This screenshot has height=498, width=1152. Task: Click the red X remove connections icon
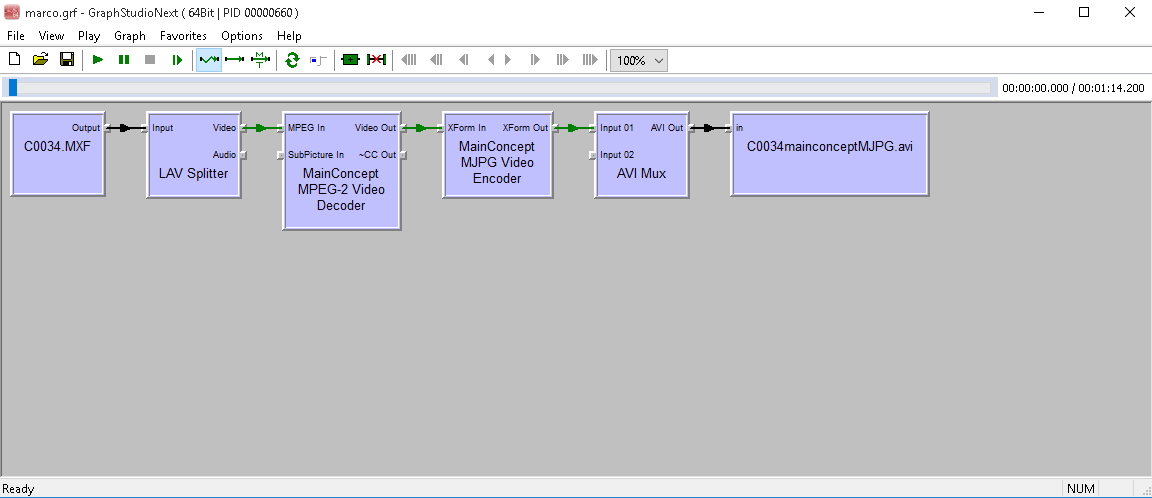(376, 60)
